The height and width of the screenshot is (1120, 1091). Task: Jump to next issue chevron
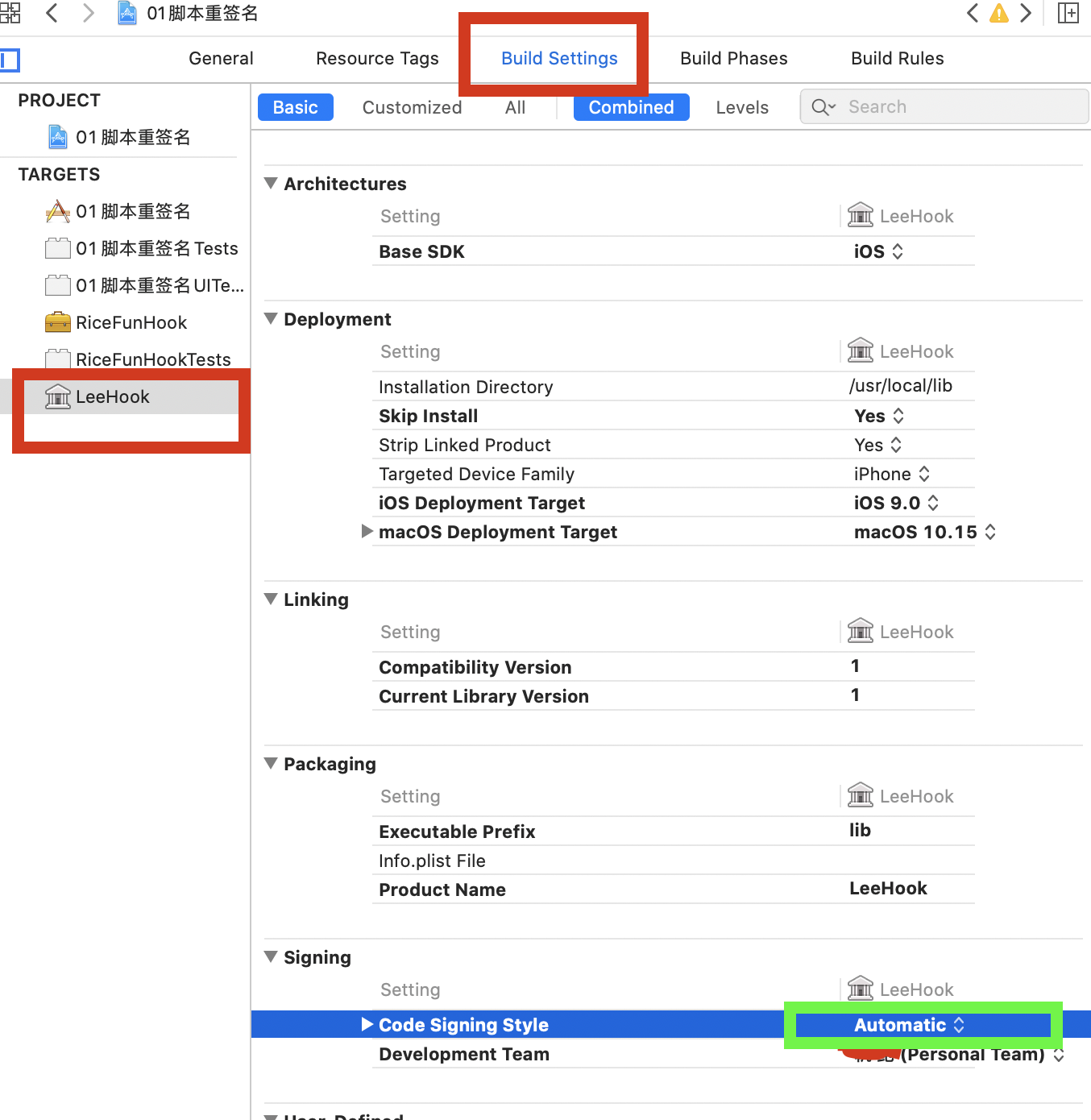(1026, 13)
